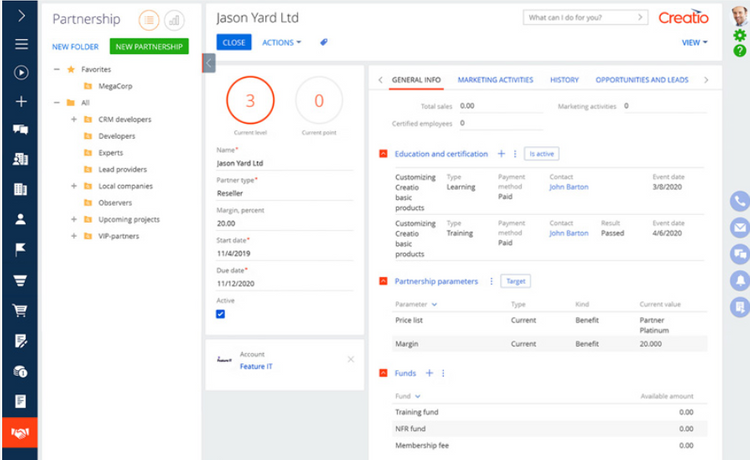Open the Feed chat bubbles section
750x460 pixels.
[20, 130]
